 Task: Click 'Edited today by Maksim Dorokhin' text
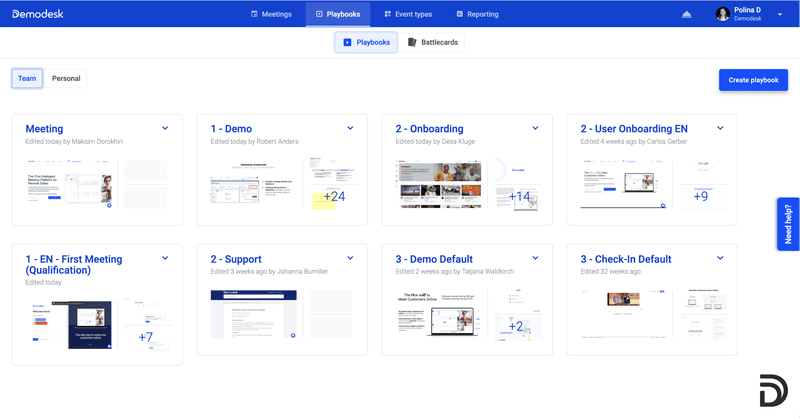coord(74,141)
